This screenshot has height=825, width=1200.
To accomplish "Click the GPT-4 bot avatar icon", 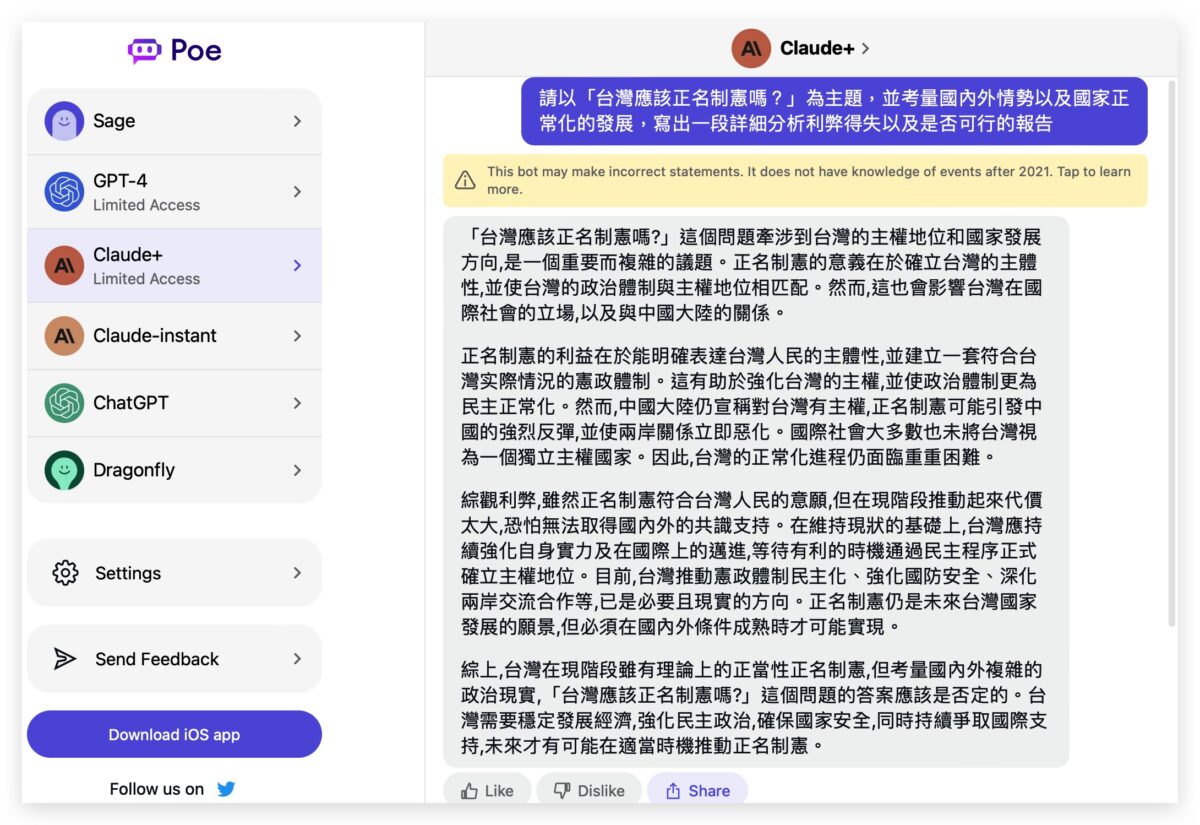I will (64, 191).
